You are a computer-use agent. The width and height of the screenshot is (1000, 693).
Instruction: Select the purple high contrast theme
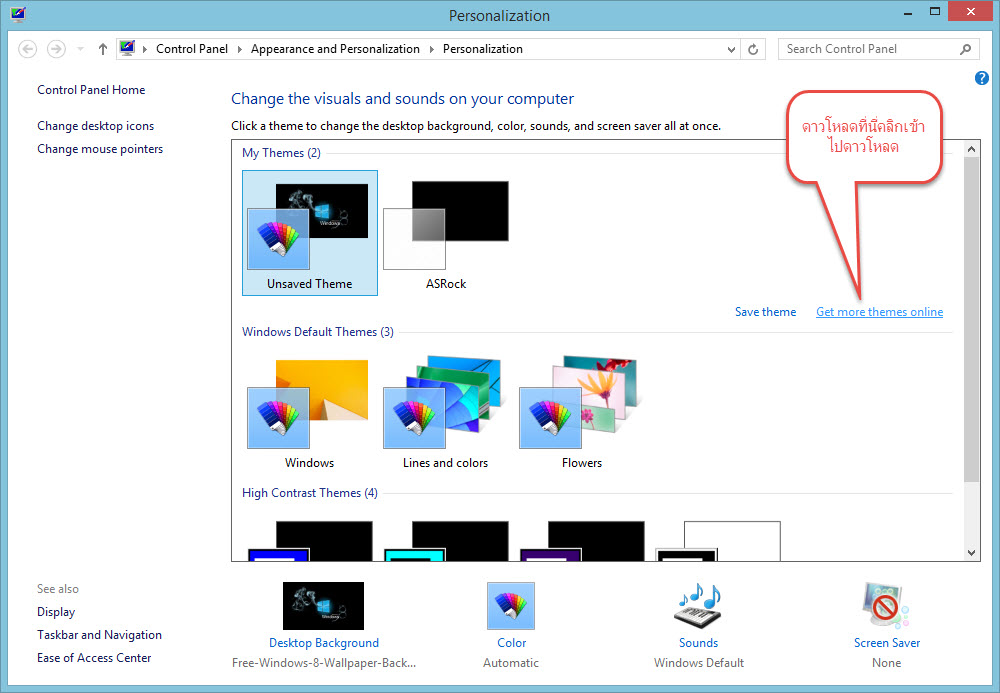tap(582, 541)
